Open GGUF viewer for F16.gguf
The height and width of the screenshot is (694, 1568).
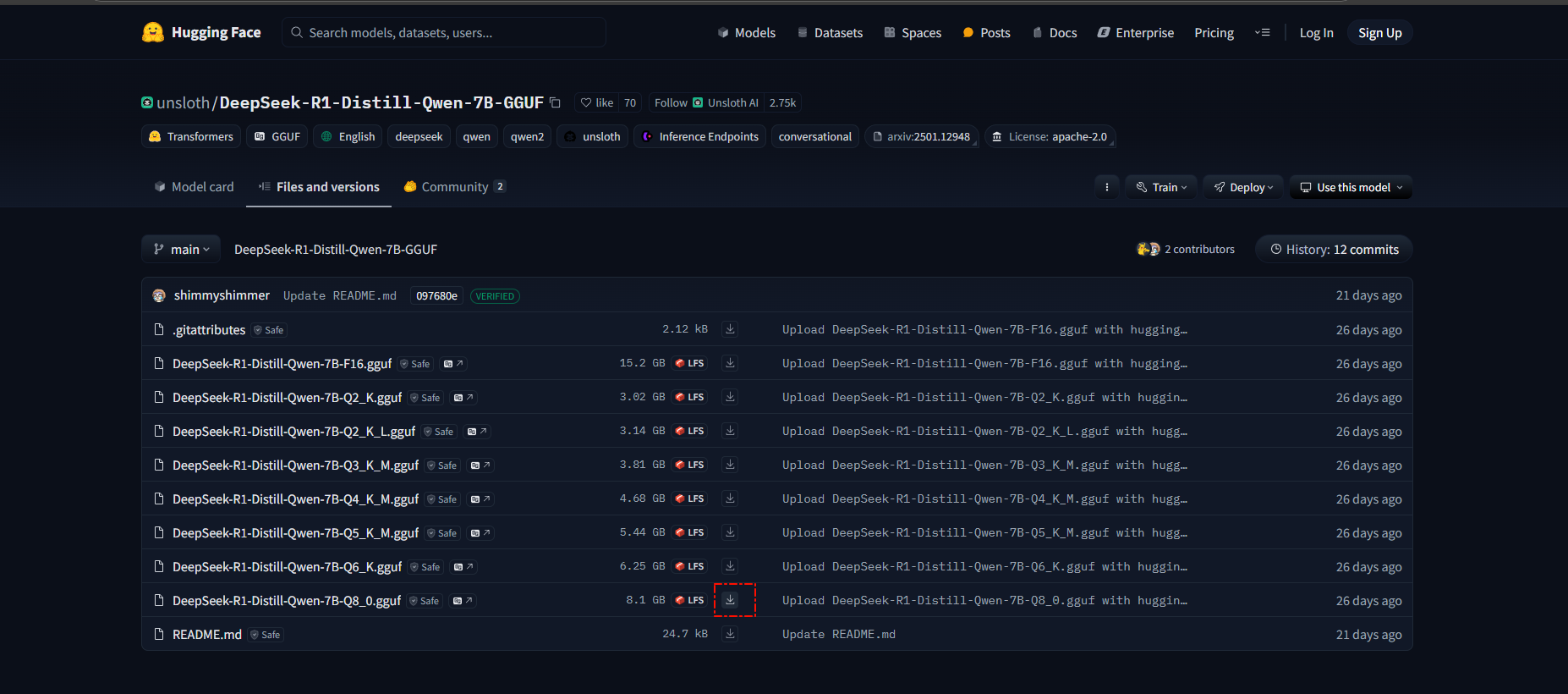pos(453,364)
